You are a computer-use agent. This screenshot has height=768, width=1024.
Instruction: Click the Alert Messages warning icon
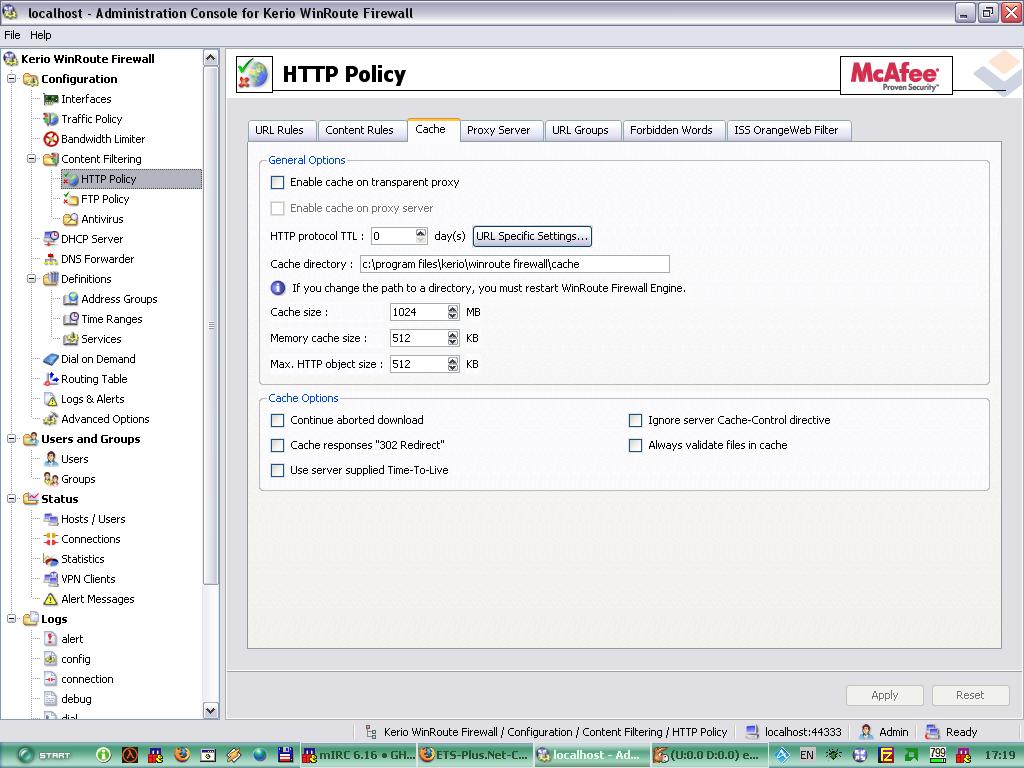51,599
